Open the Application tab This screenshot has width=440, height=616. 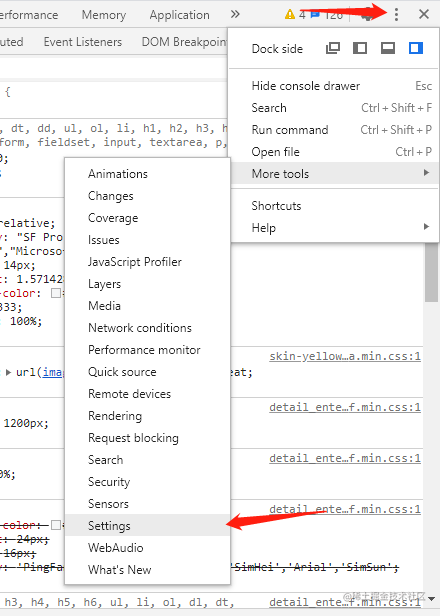pyautogui.click(x=180, y=15)
